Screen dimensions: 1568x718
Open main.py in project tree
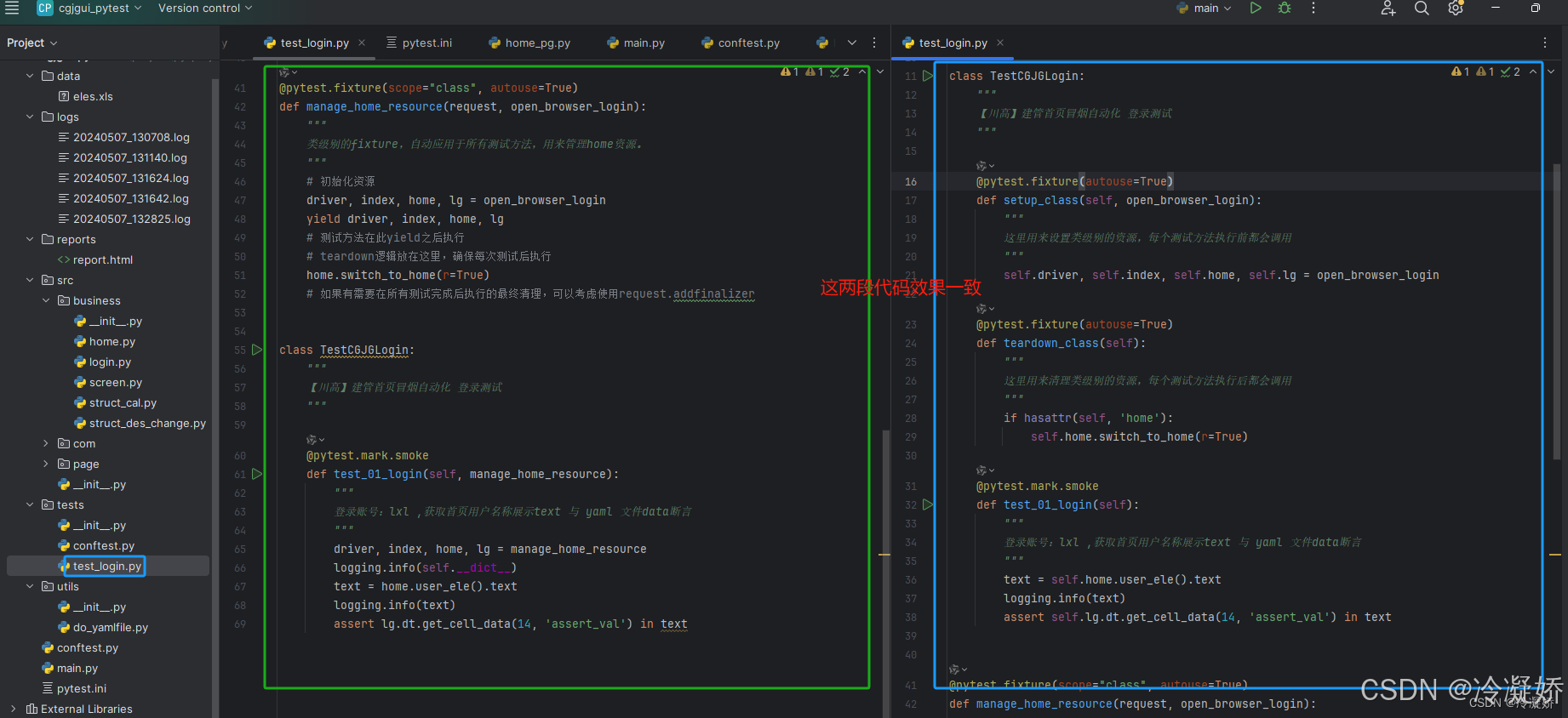pyautogui.click(x=77, y=668)
